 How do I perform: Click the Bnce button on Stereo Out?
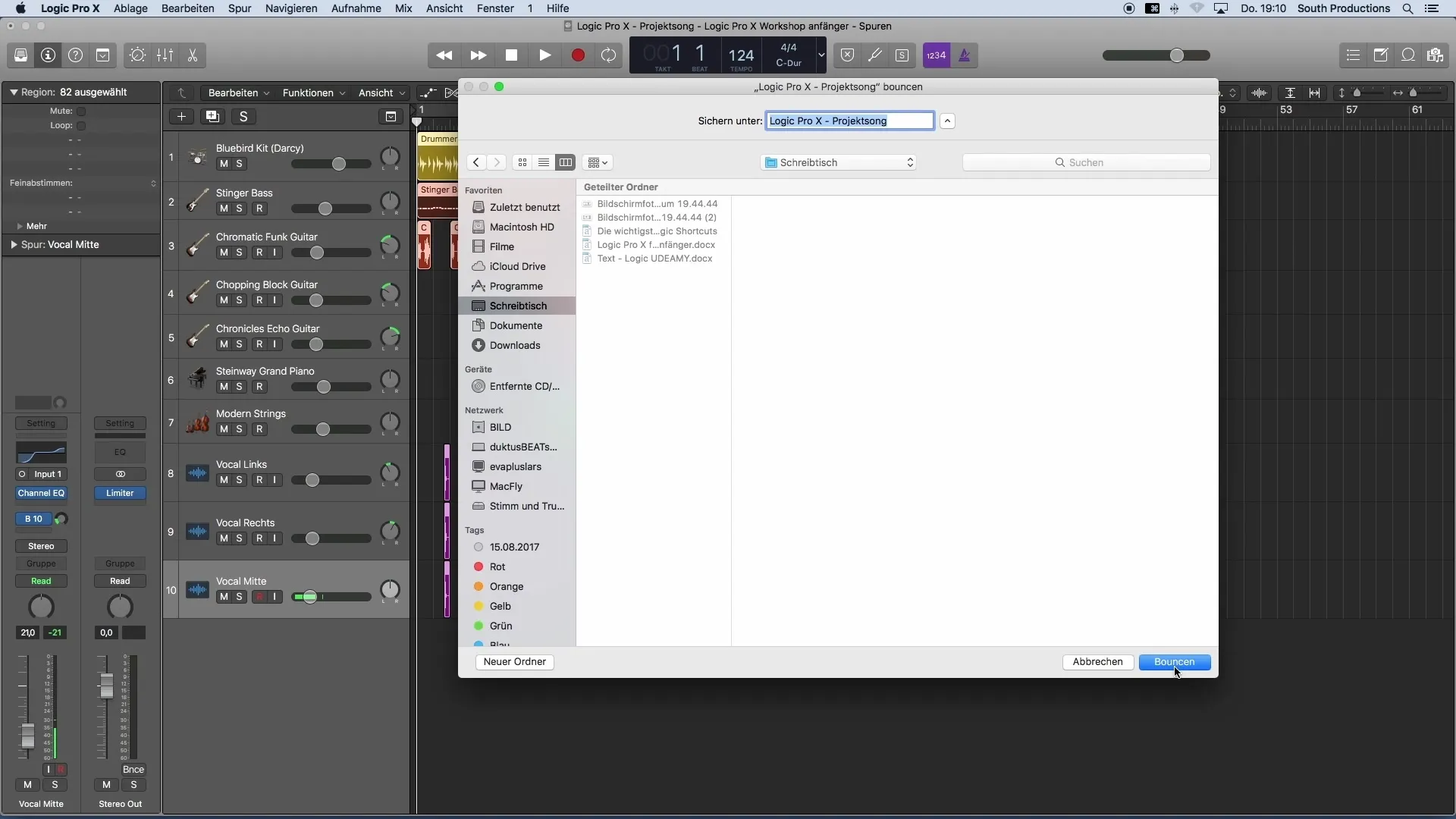[133, 769]
